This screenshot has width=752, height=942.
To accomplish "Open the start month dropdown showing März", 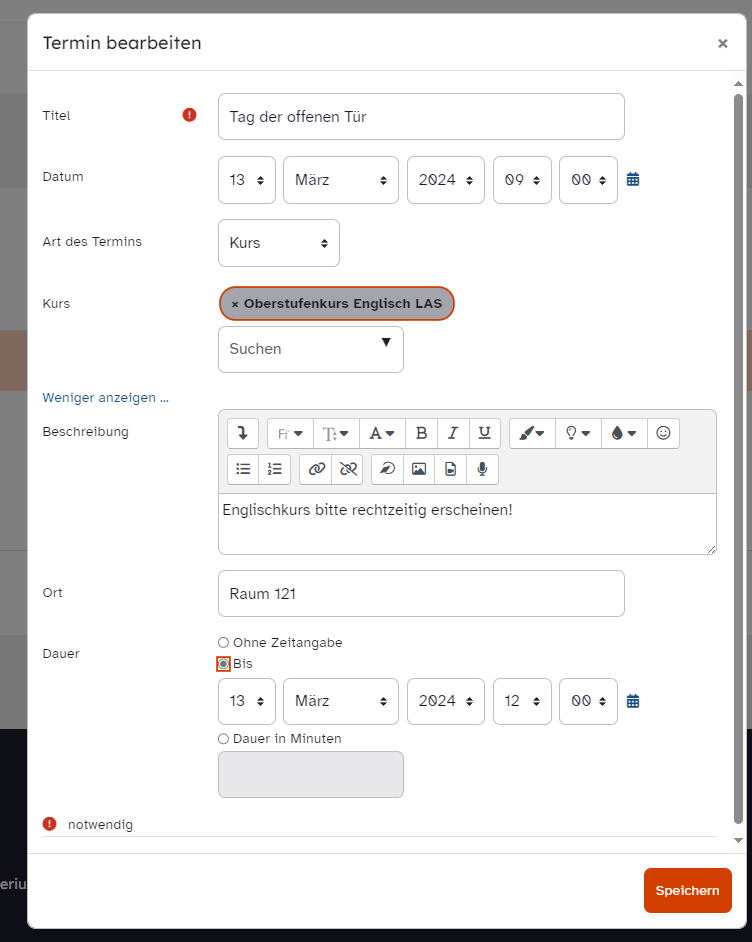I will click(x=340, y=180).
